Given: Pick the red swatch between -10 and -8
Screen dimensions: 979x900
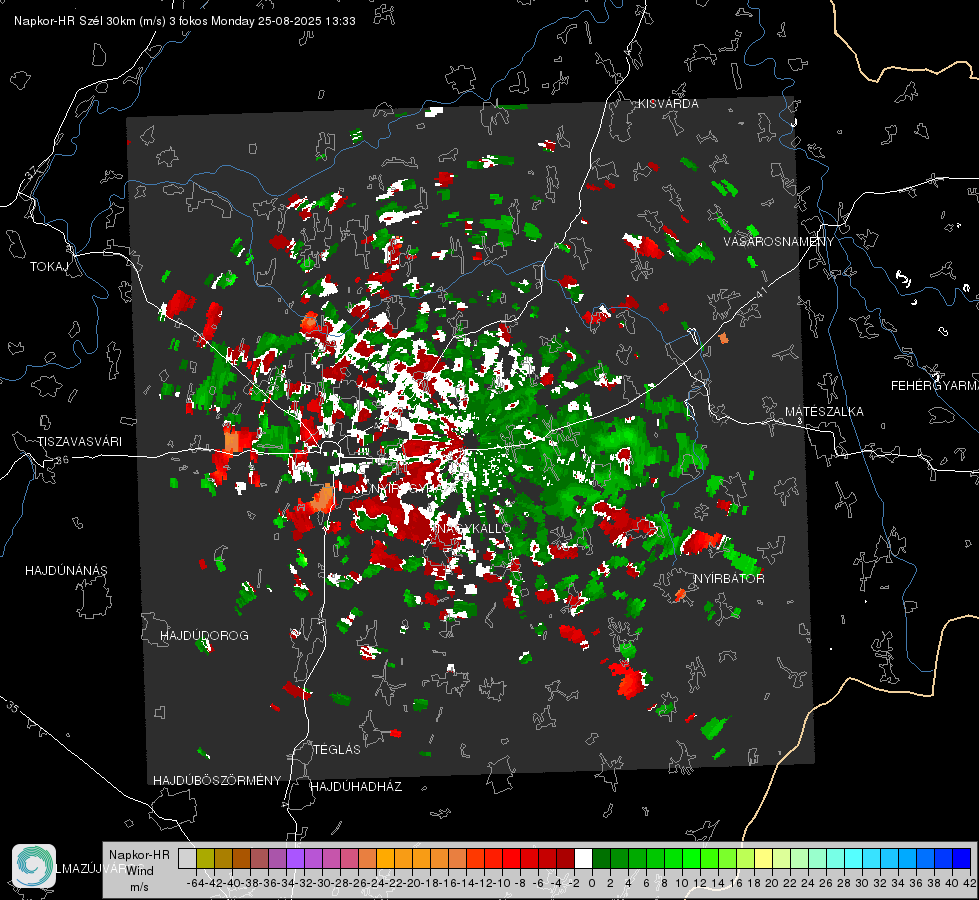Looking at the screenshot, I should point(511,858).
